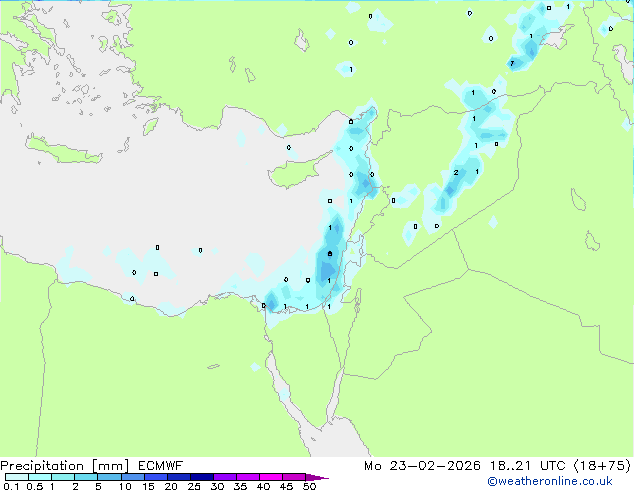This screenshot has height=490, width=634.
Task: Select the 2–5 mm legend color swatch
Action: click(86, 477)
